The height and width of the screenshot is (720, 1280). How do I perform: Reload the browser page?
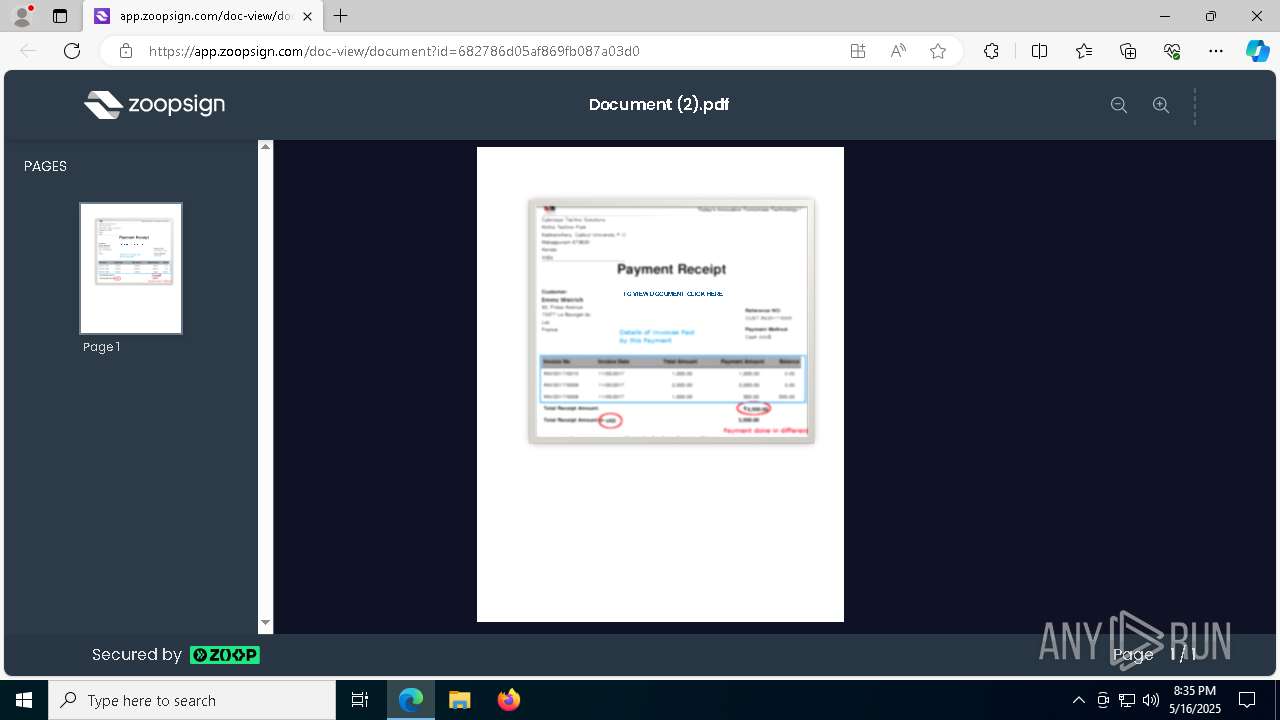click(72, 51)
